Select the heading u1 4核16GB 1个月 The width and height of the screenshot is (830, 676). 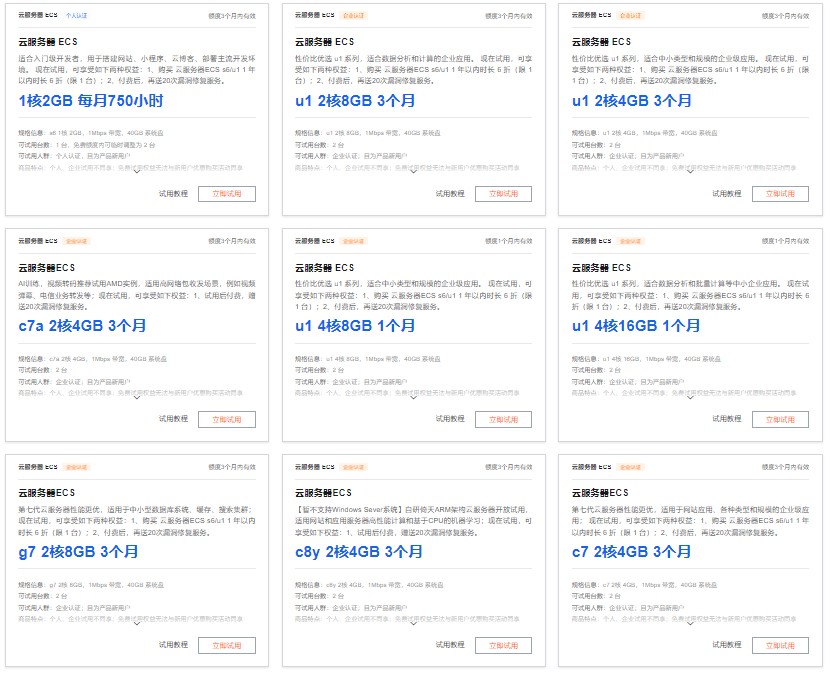pyautogui.click(x=636, y=326)
